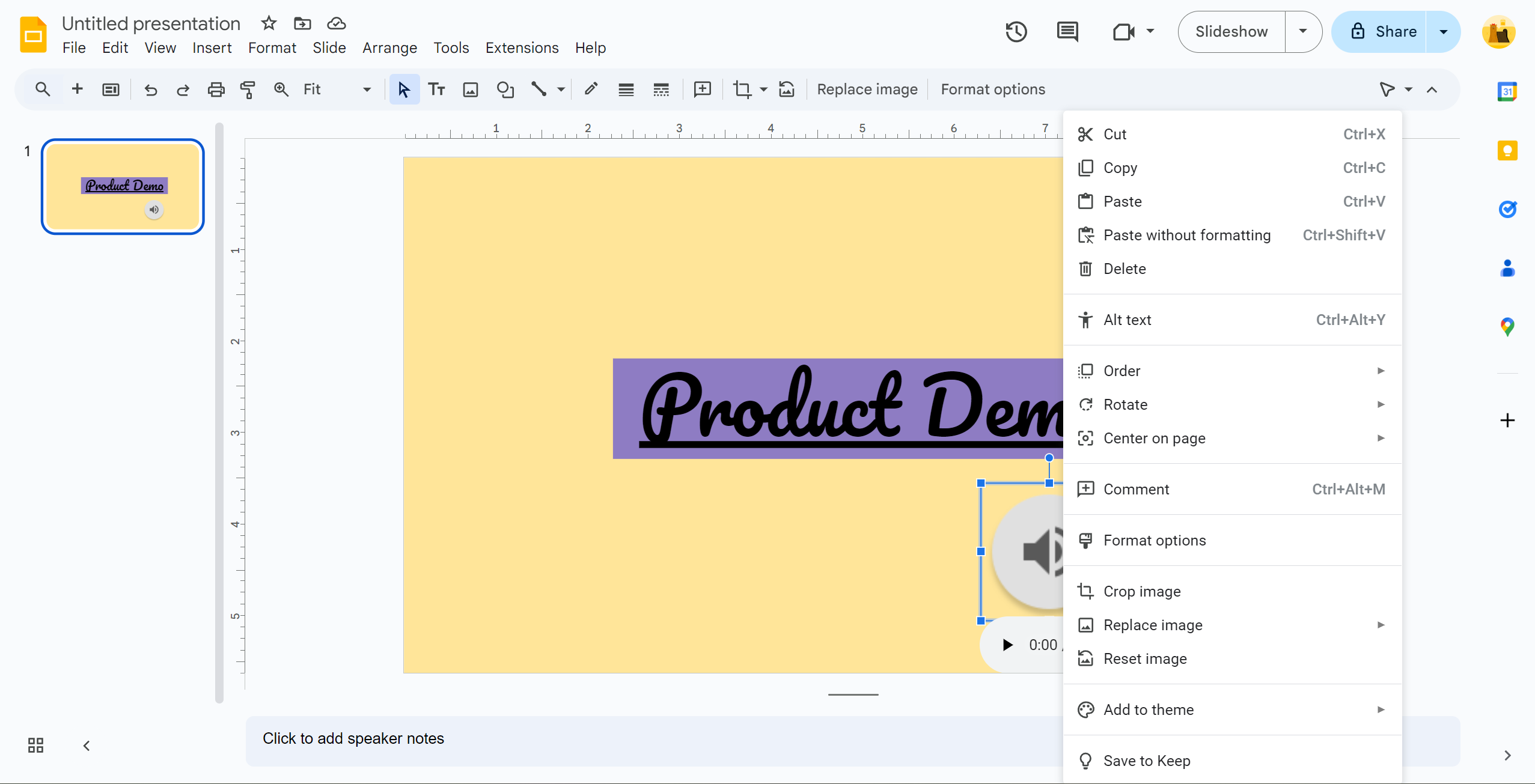
Task: Open Contacts side panel icon
Action: pyautogui.click(x=1507, y=268)
